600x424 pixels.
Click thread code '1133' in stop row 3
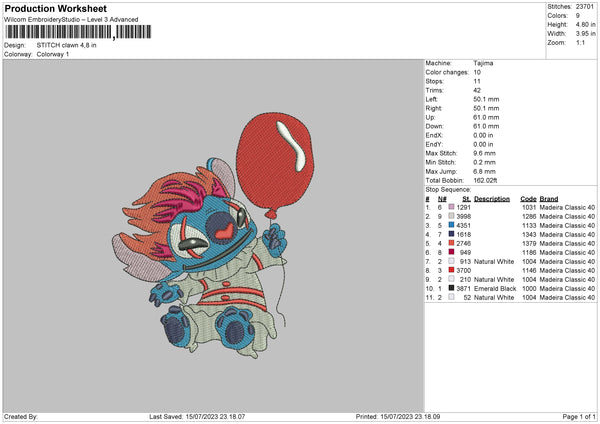pos(529,225)
